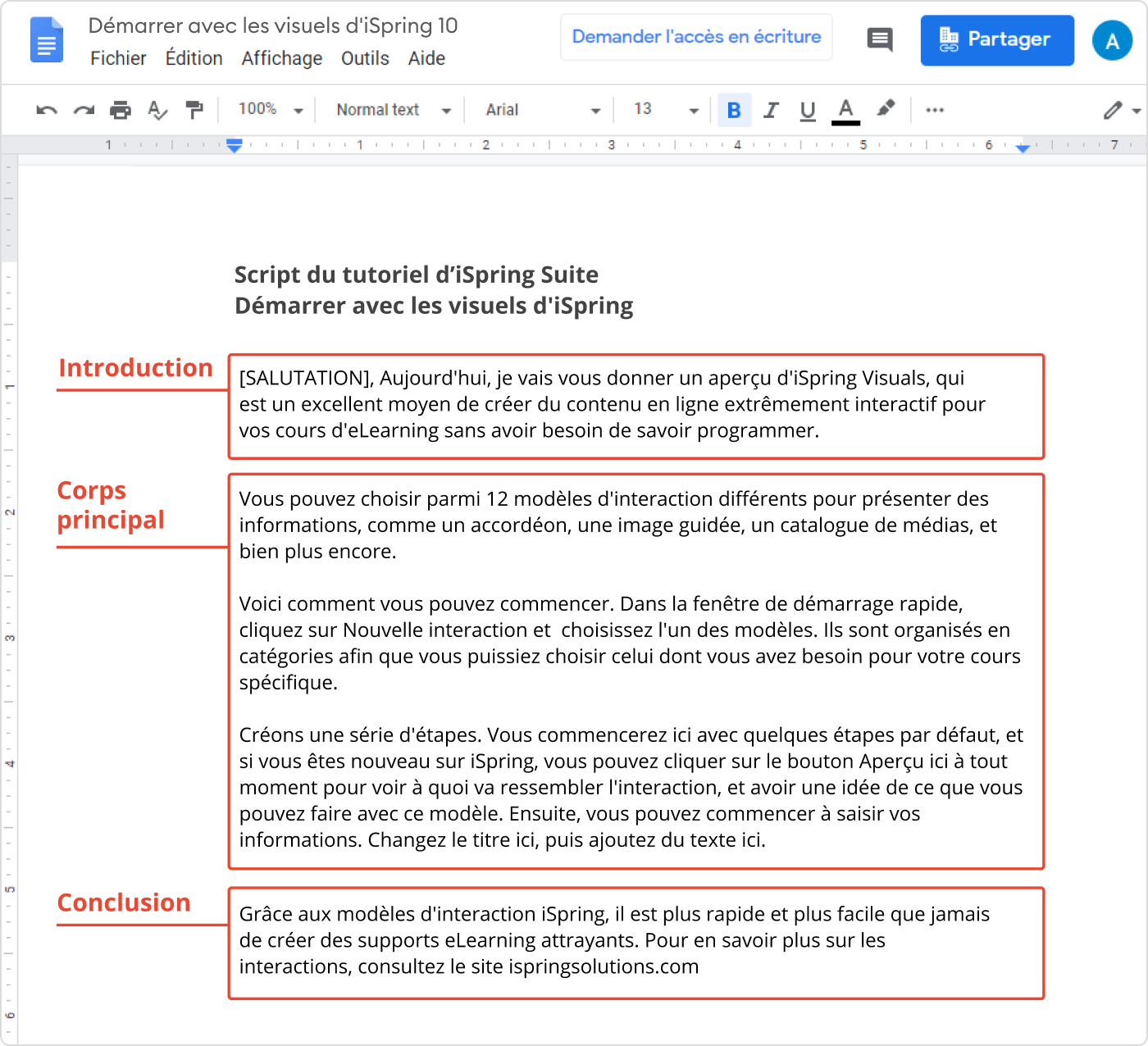Open the Édition menu

(194, 58)
